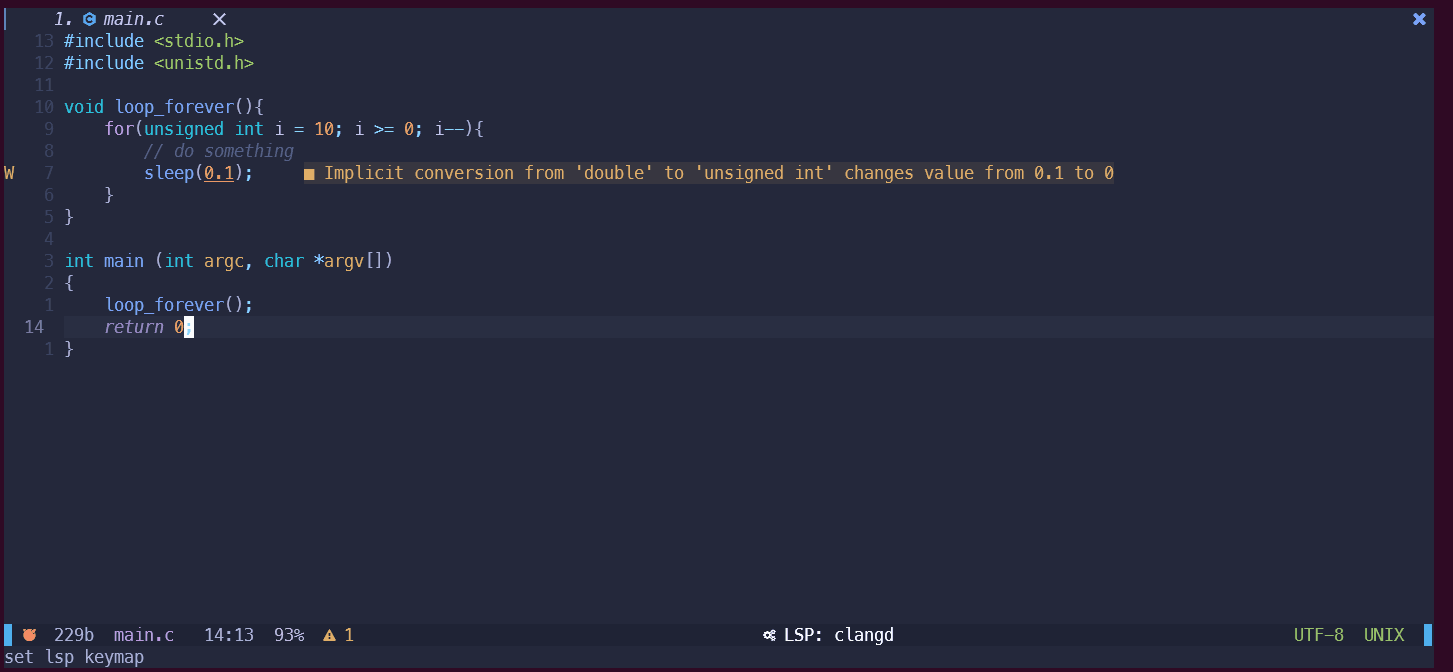The image size is (1453, 672).
Task: Close the main.c buffer tab
Action: click(220, 19)
